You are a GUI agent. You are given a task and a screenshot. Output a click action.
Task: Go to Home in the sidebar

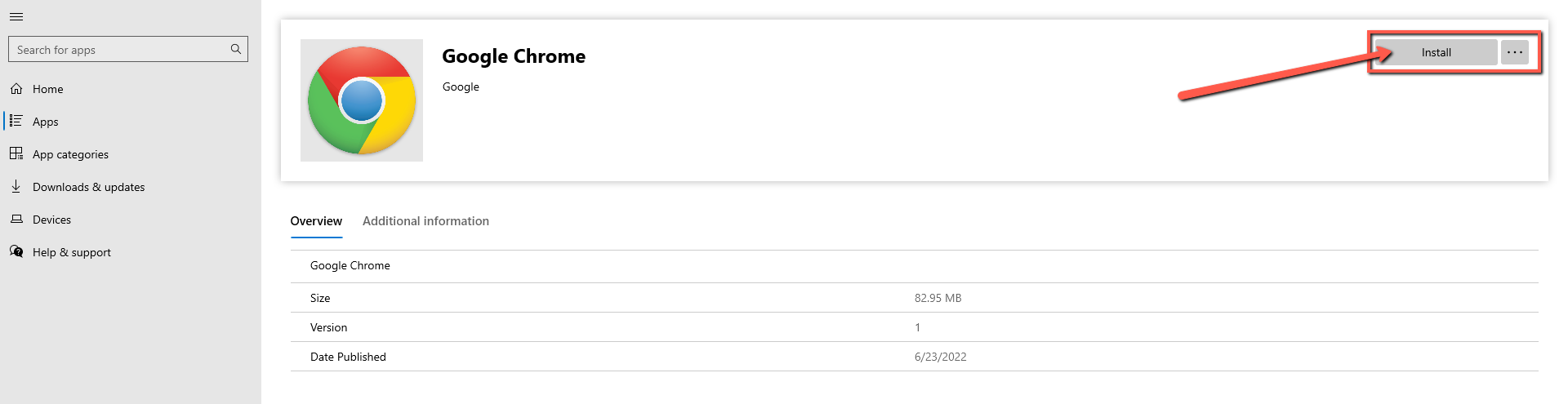point(48,89)
